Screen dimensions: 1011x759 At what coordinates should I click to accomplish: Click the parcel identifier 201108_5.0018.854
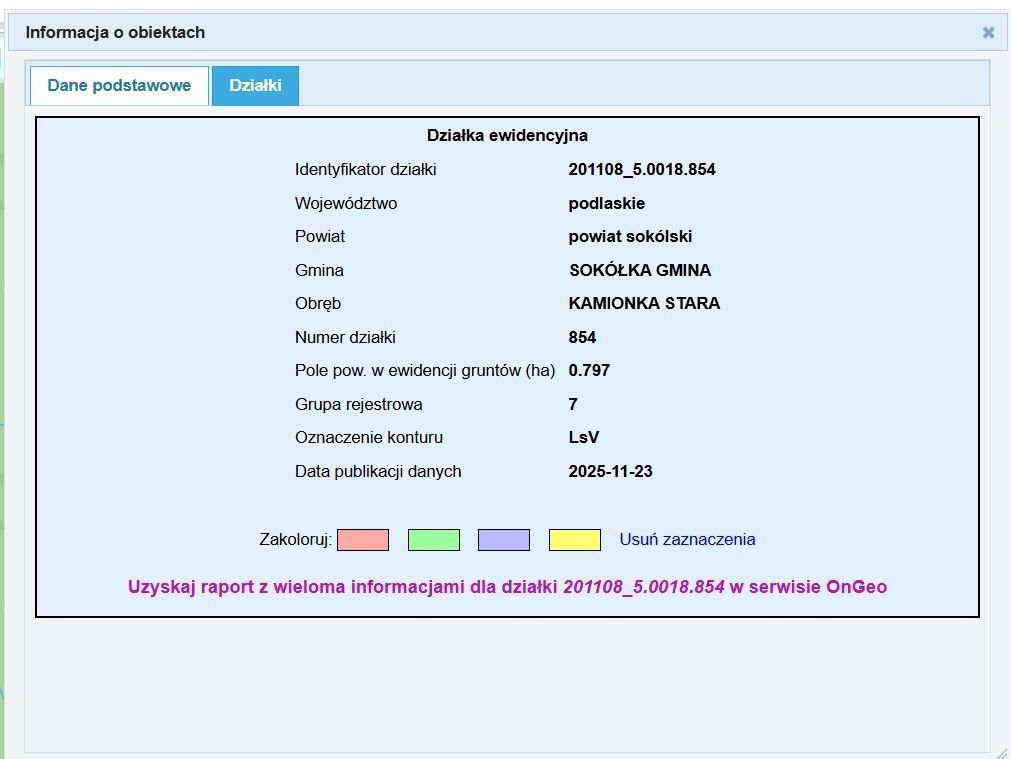point(641,169)
